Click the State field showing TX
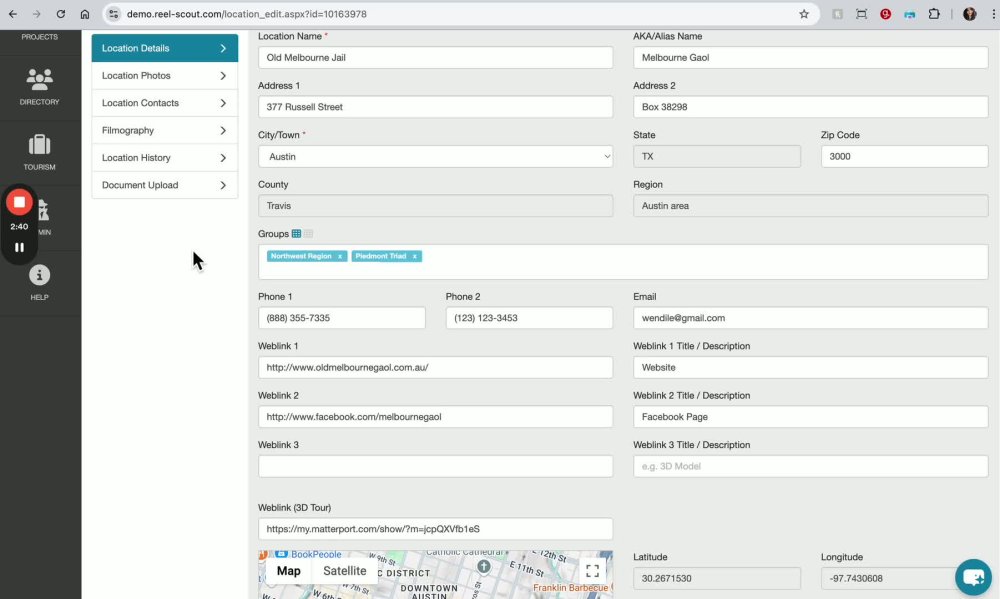Screen dimensions: 1000x599 pyautogui.click(x=717, y=156)
